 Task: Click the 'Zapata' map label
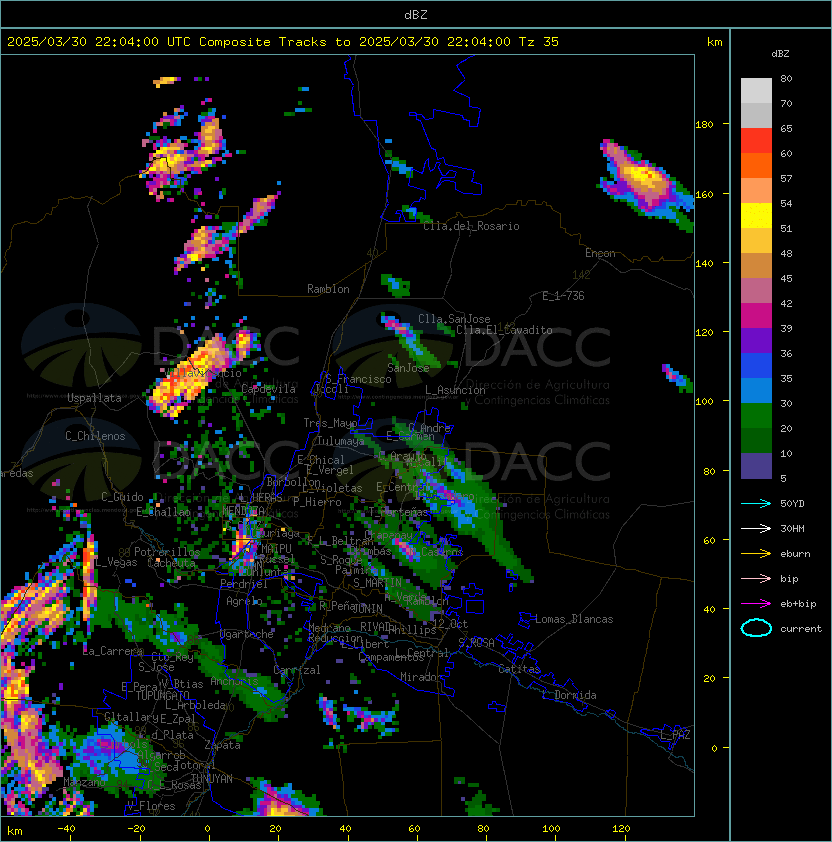pos(222,745)
